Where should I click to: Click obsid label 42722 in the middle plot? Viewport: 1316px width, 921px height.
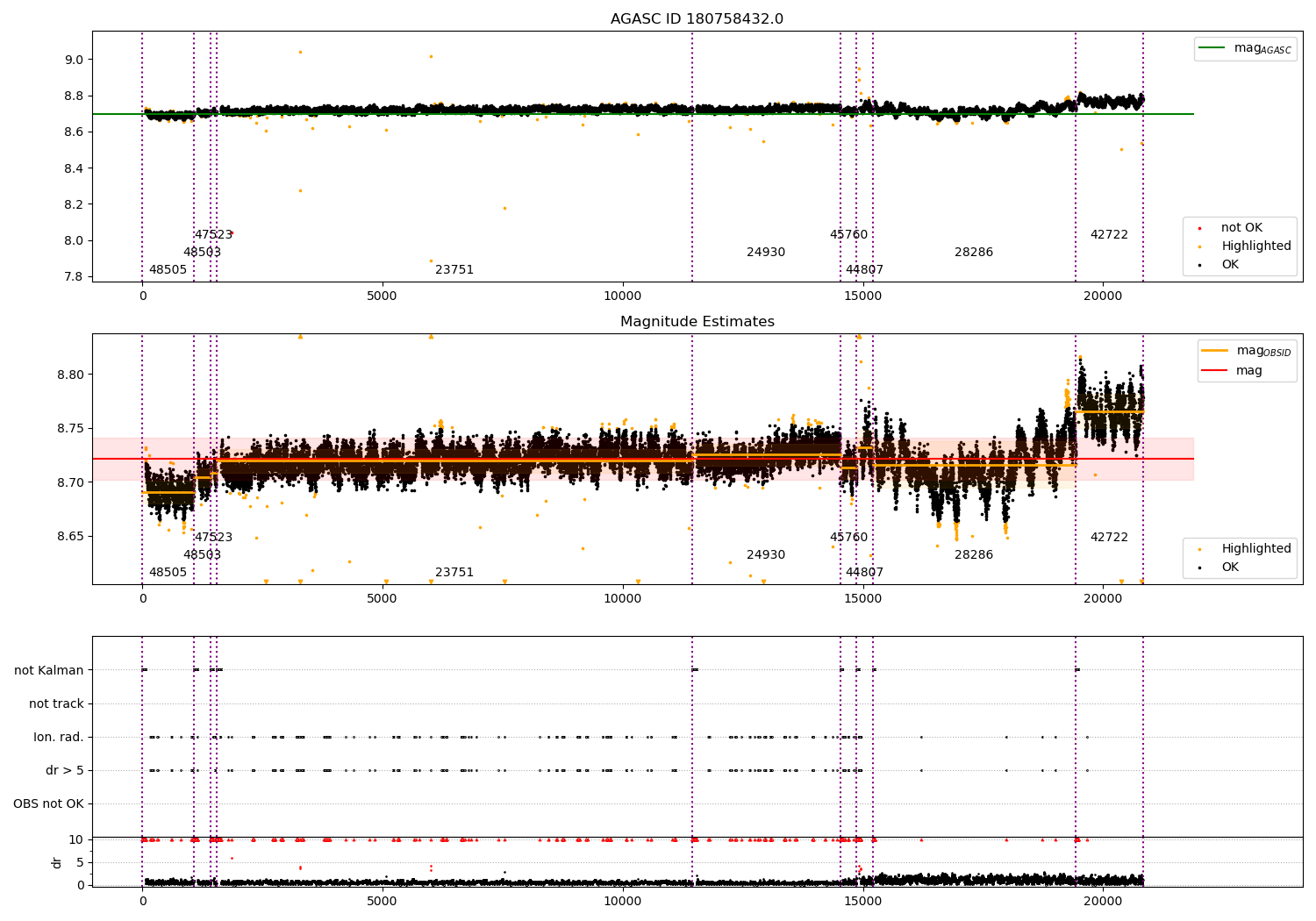pyautogui.click(x=1109, y=538)
